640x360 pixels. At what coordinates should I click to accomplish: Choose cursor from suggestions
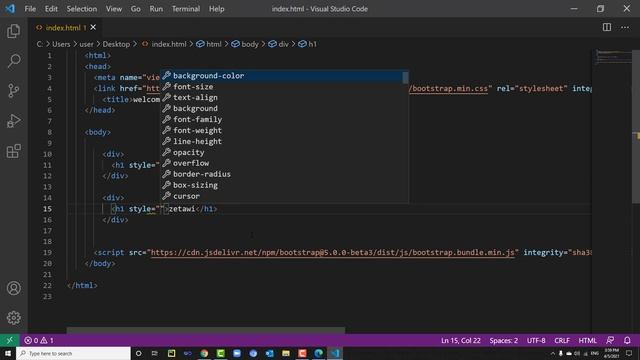[x=284, y=196]
